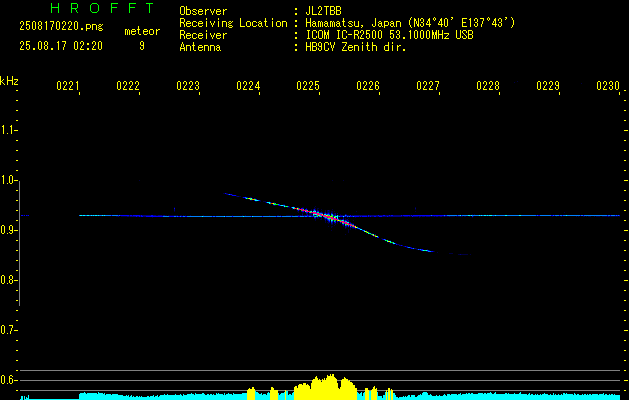Click the 0.7 kHz axis label
This screenshot has width=629, height=400.
click(x=9, y=330)
